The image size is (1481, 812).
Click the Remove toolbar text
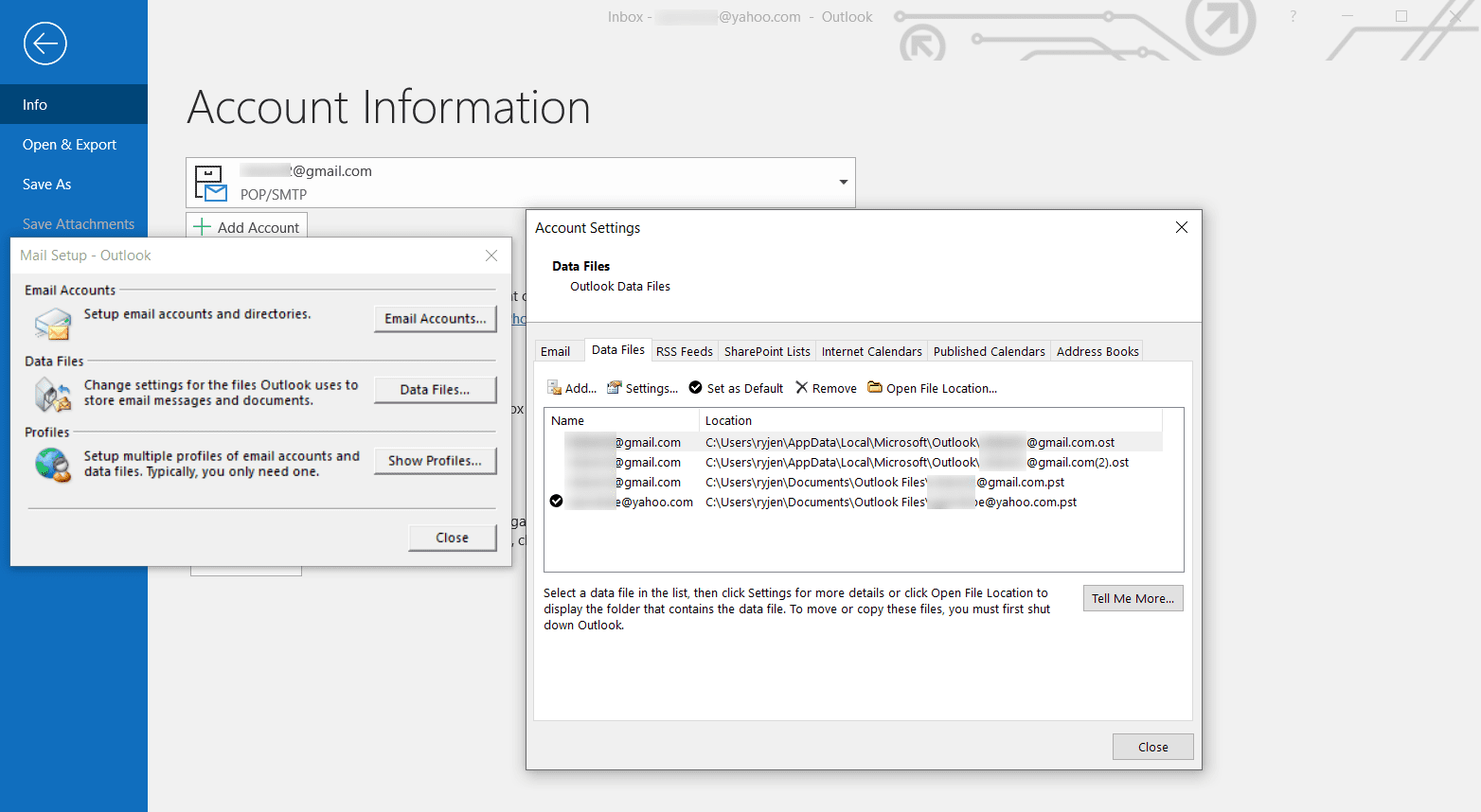[834, 388]
